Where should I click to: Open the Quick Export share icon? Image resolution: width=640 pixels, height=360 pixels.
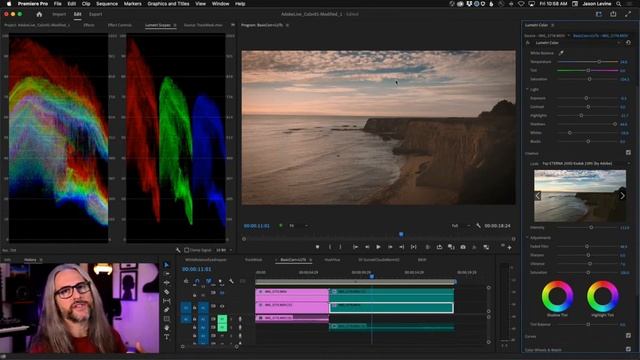[x=613, y=14]
